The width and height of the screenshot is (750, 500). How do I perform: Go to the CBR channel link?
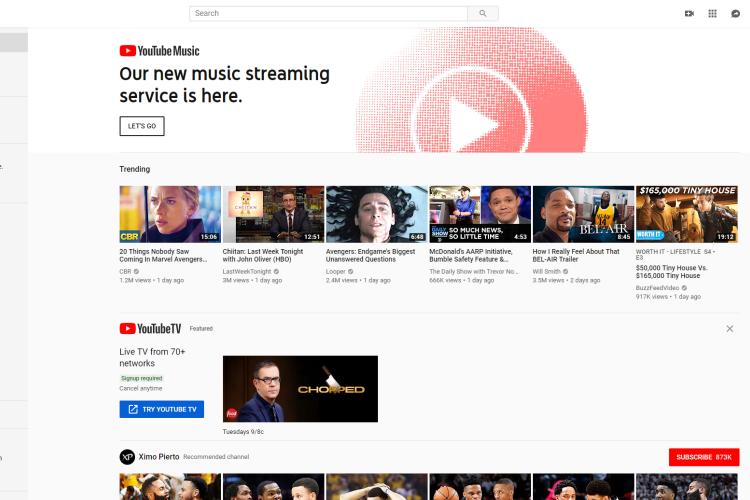125,271
